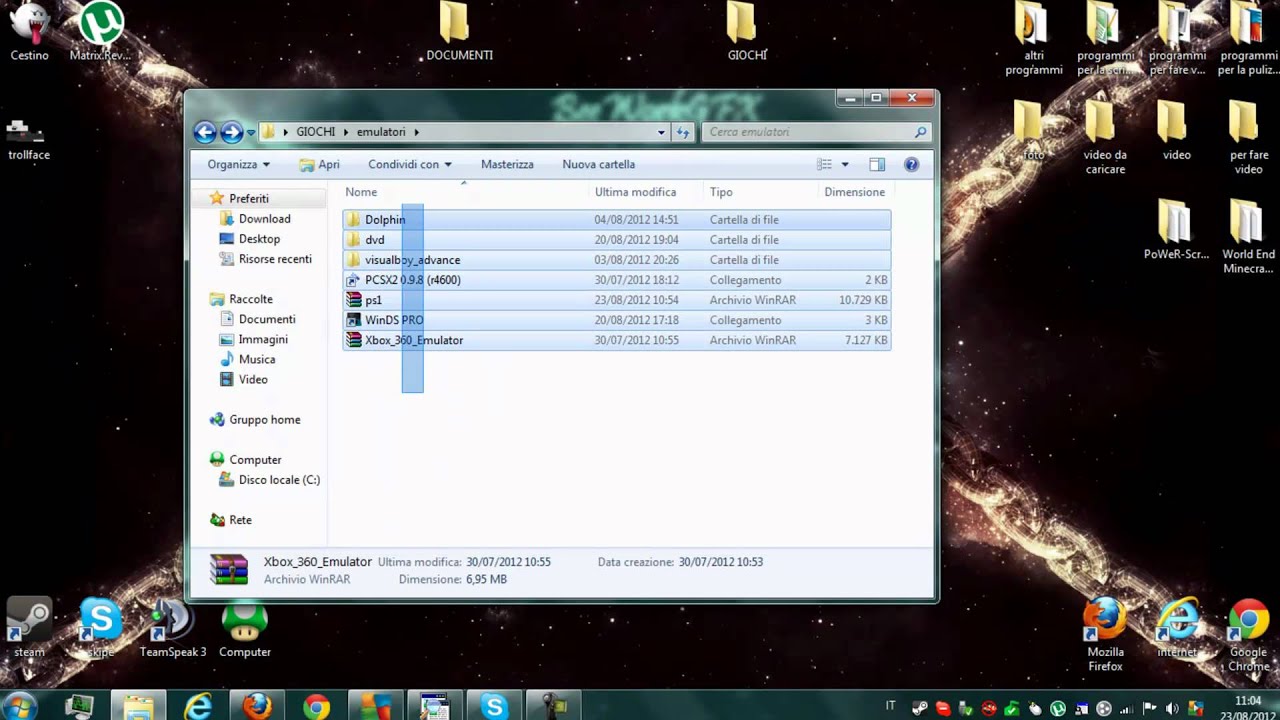
Task: Open Rete in the navigation pane
Action: pyautogui.click(x=240, y=520)
